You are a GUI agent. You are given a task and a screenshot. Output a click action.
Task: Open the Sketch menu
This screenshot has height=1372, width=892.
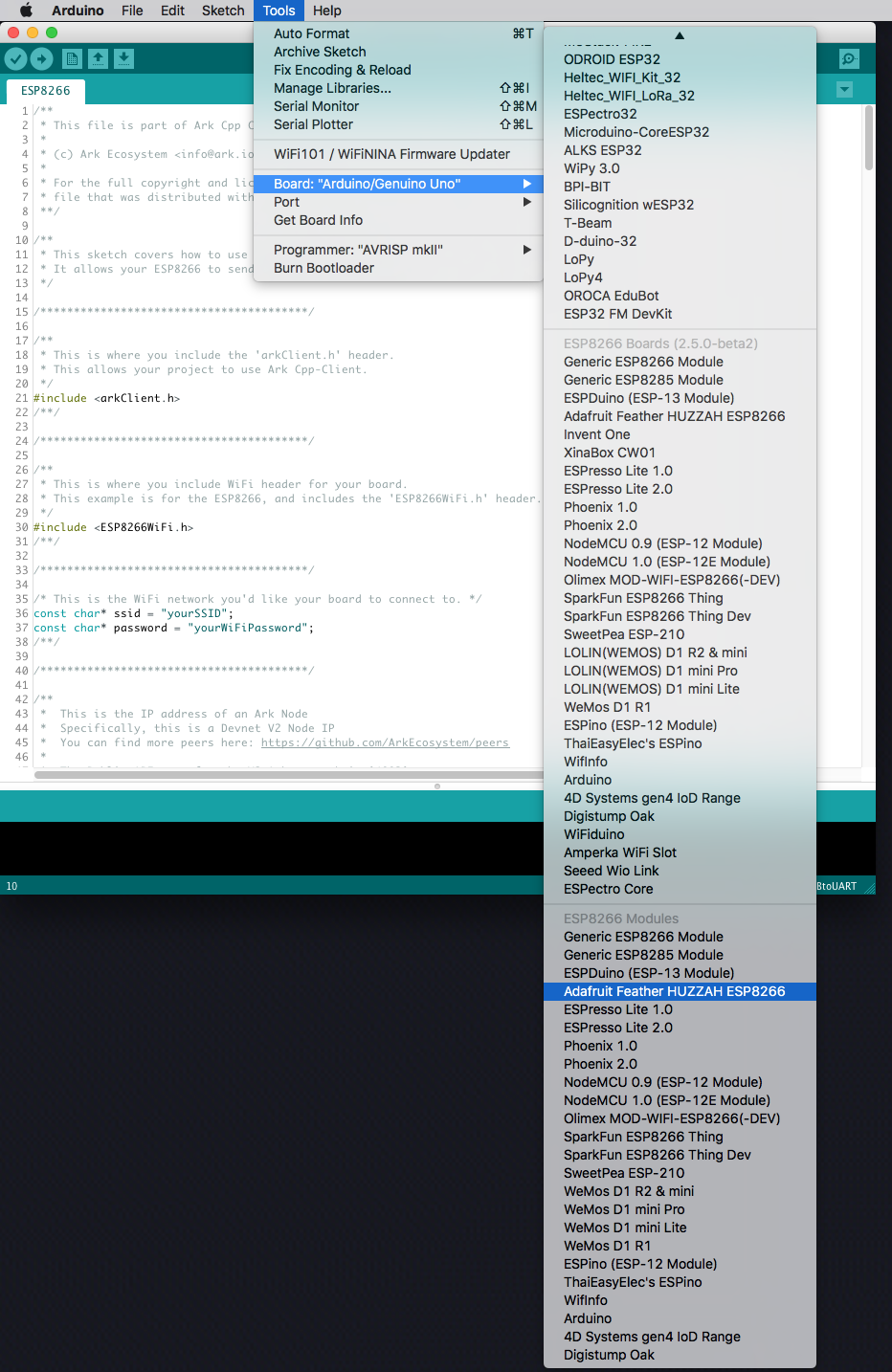(x=223, y=11)
